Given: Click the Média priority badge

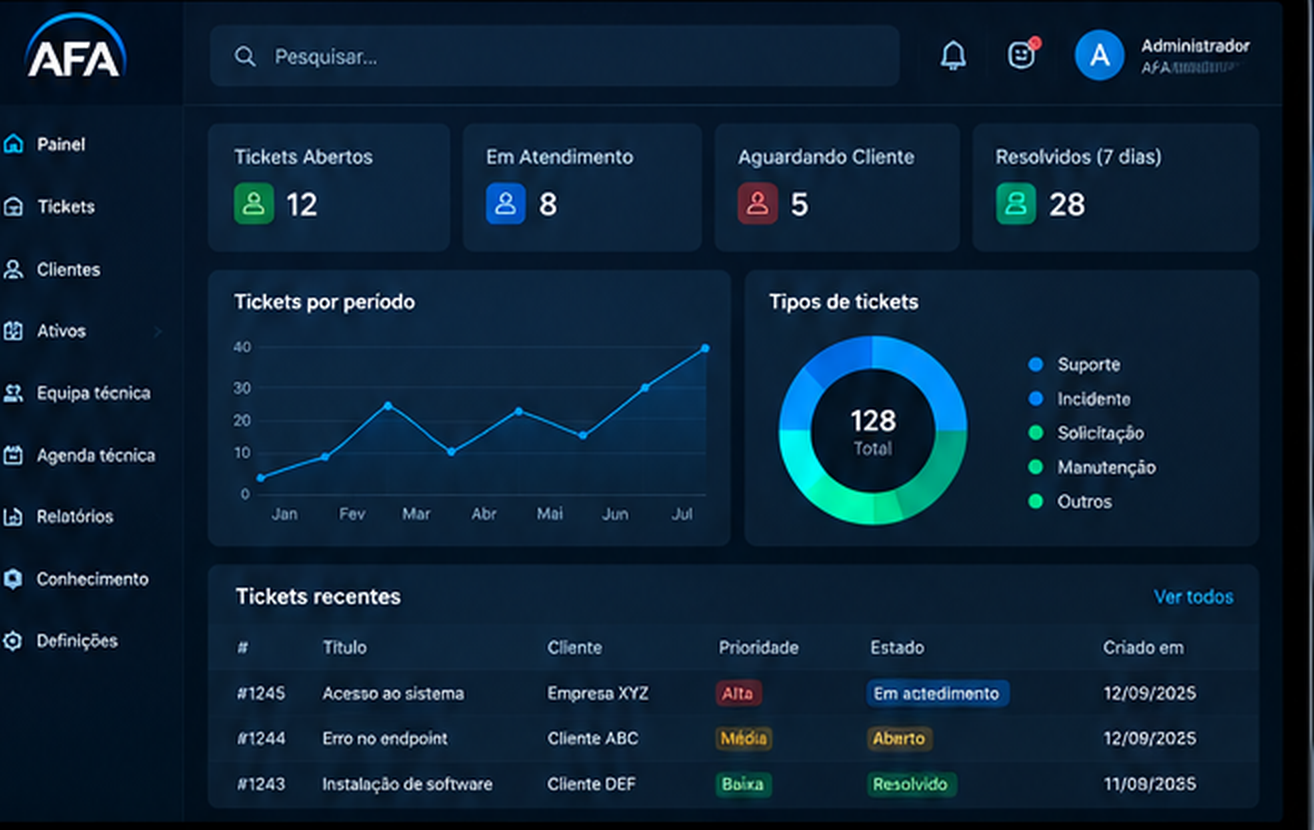Looking at the screenshot, I should pos(744,739).
